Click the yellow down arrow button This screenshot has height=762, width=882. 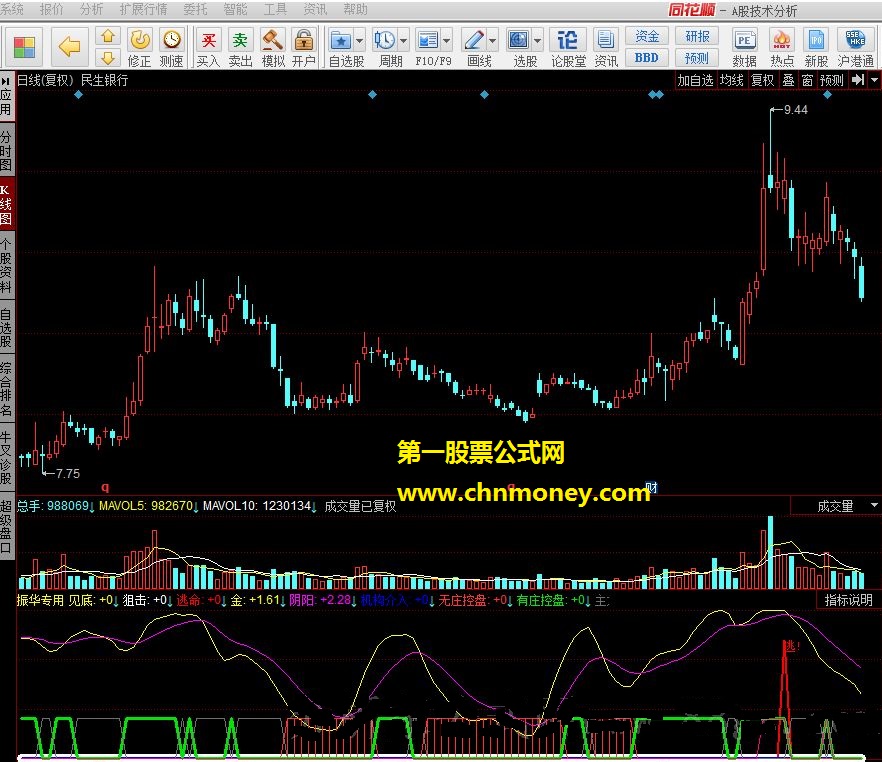tap(108, 57)
